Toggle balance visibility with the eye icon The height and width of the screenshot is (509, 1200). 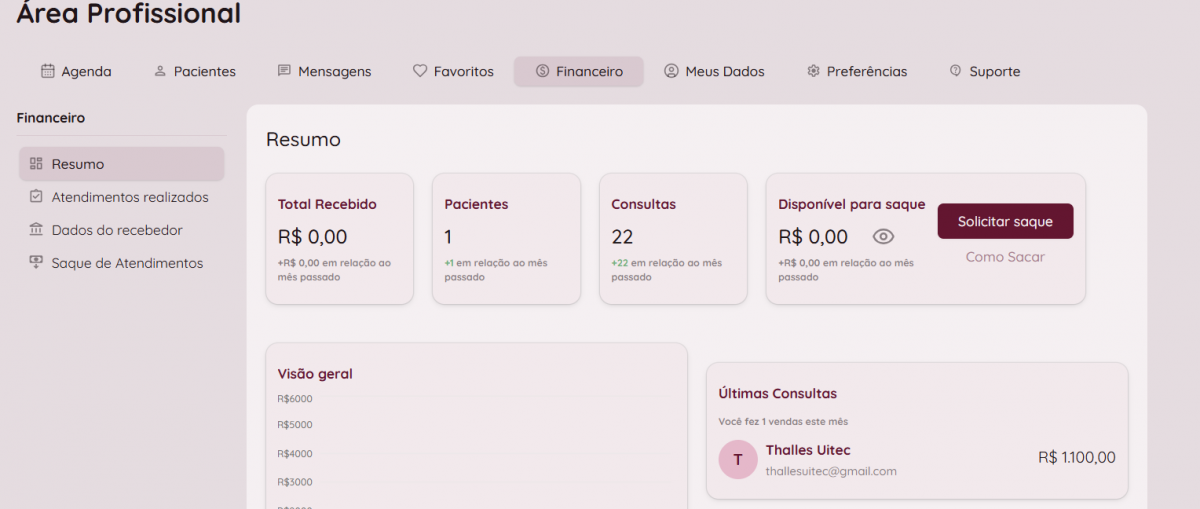883,237
